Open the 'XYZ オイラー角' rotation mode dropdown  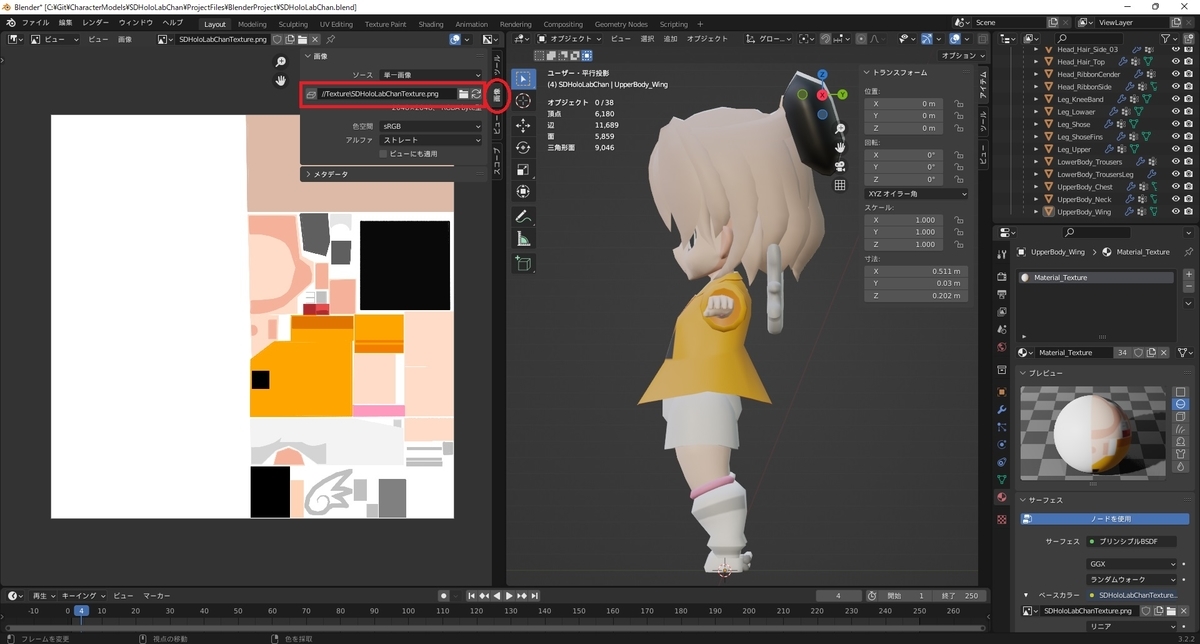[x=916, y=193]
